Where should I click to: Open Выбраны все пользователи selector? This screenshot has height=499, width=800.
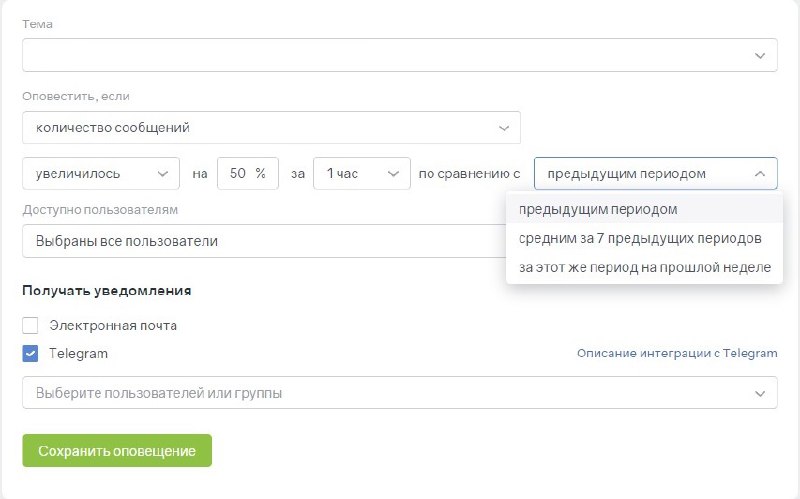(264, 241)
